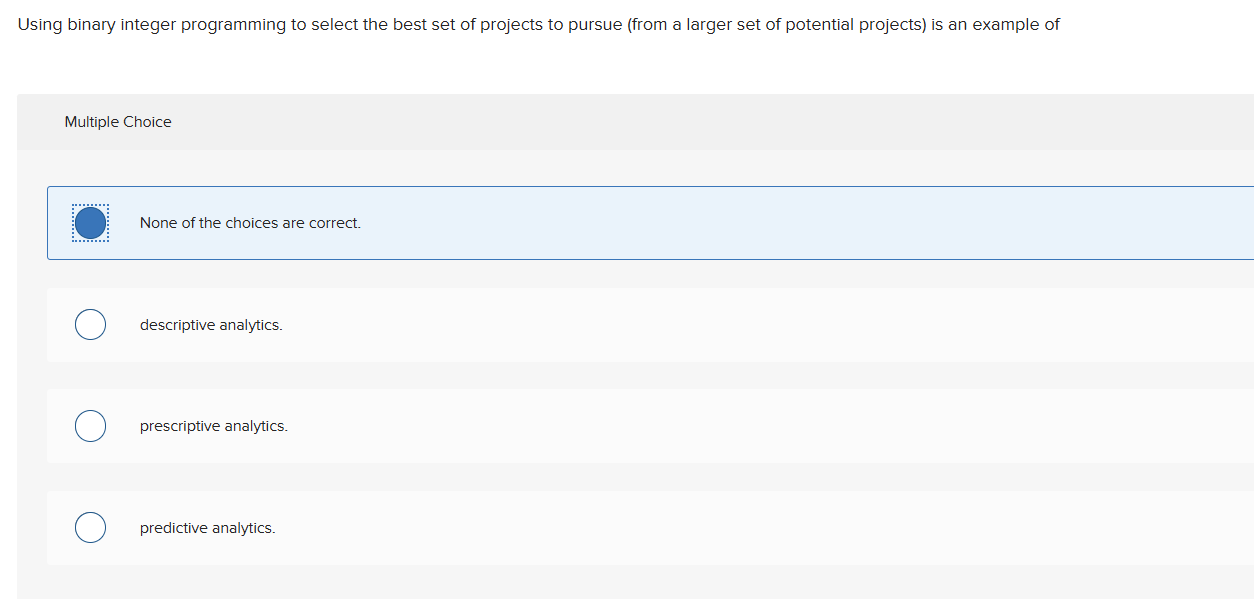This screenshot has height=599, width=1254.
Task: Choose the 'prescriptive analytics' answer option
Action: [213, 425]
